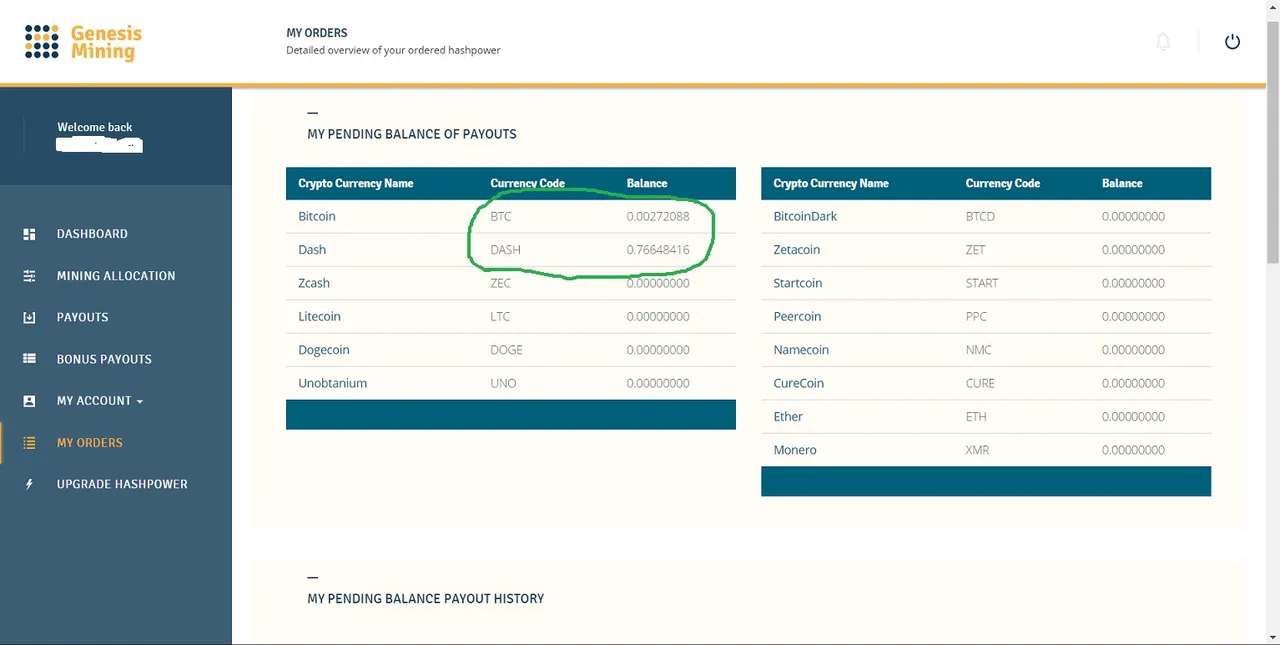Click the ZET currency code

[975, 250]
